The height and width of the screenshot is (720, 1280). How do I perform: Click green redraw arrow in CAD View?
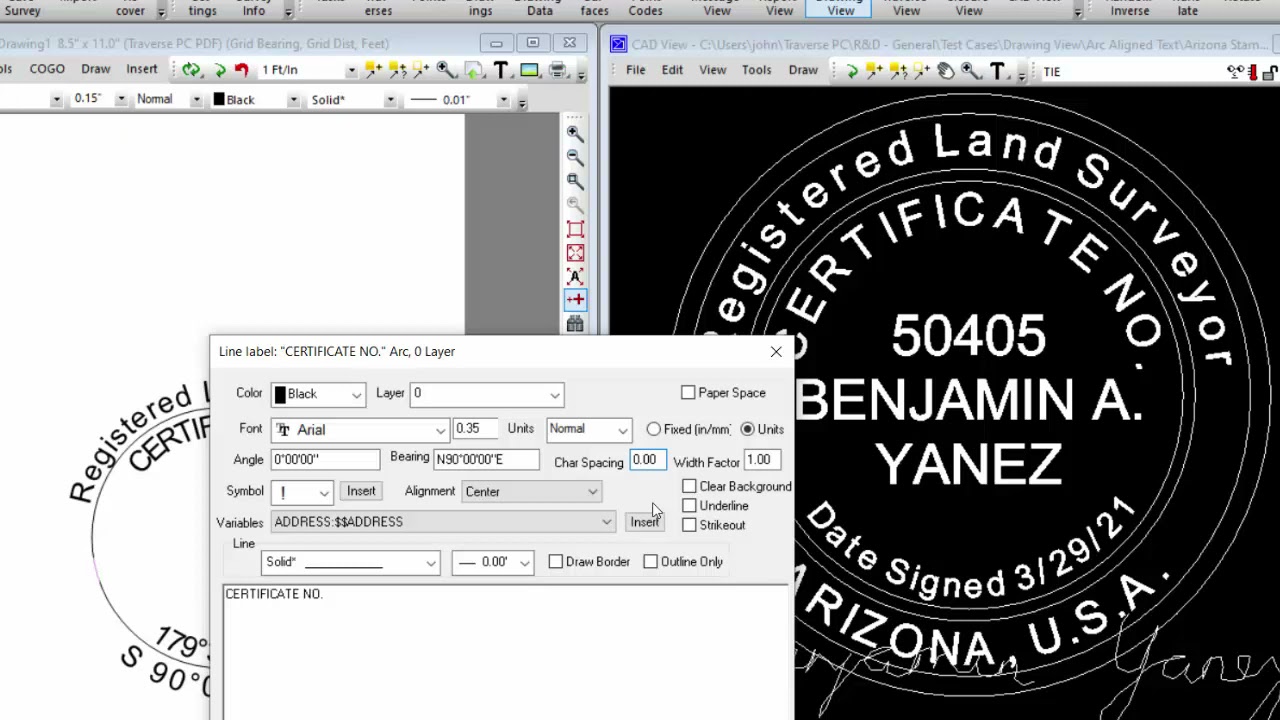coord(851,71)
